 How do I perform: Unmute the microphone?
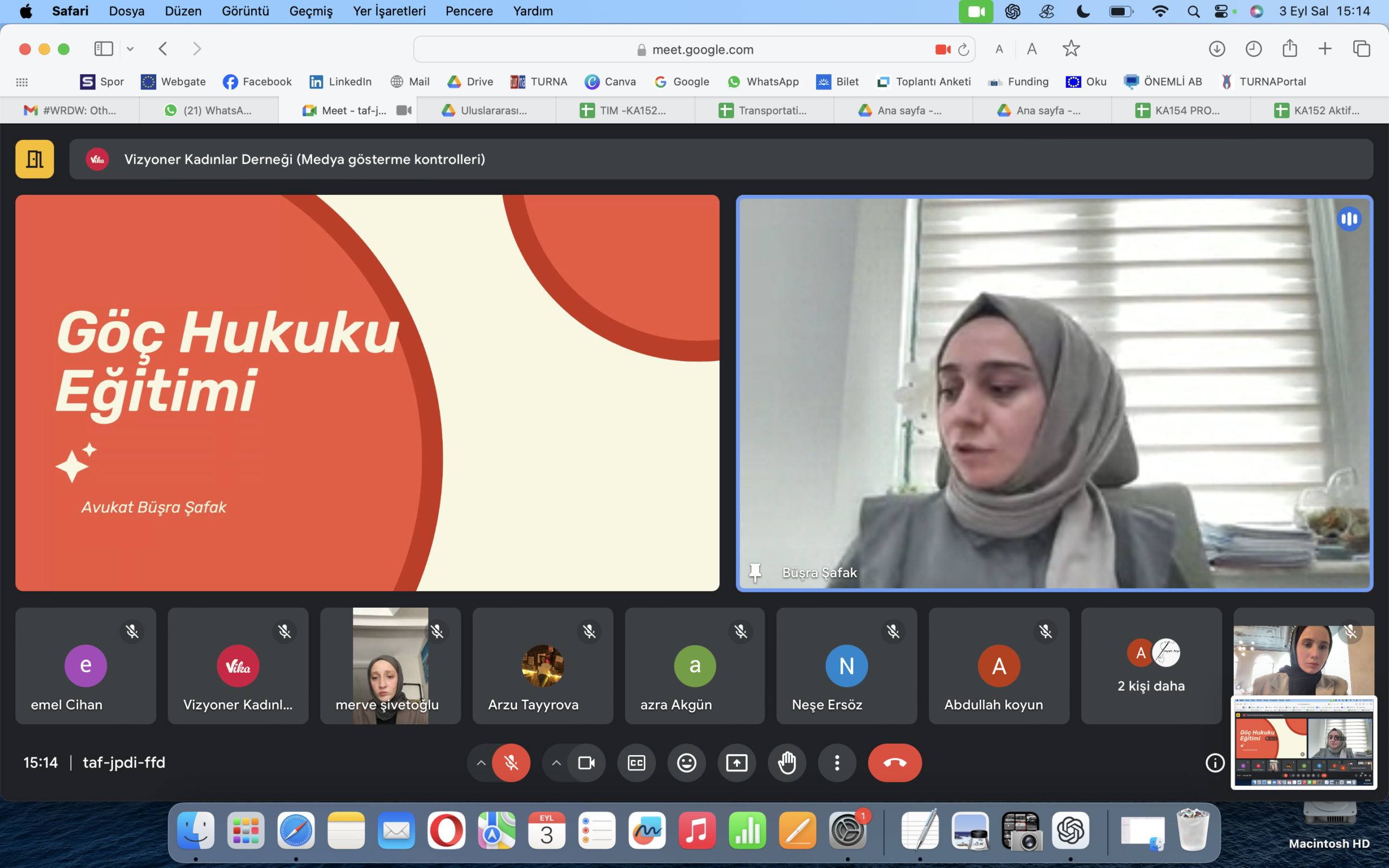pyautogui.click(x=511, y=763)
